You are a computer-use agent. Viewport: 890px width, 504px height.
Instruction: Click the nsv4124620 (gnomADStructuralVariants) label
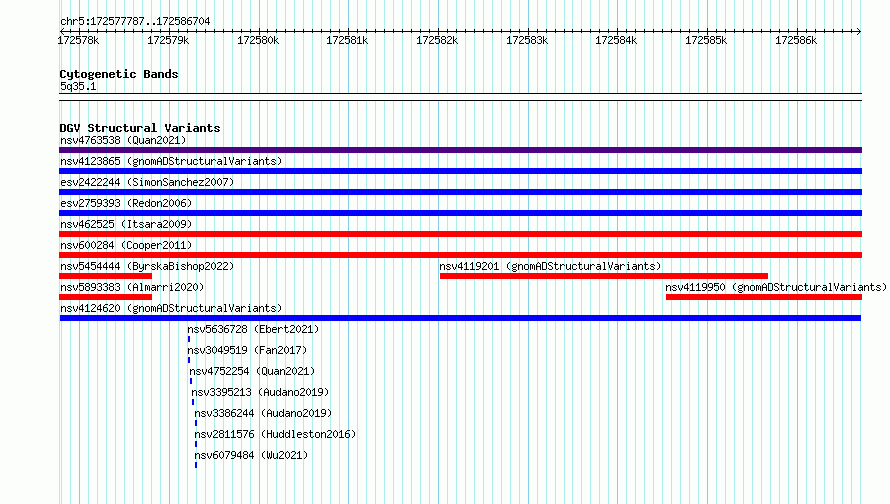coord(171,308)
